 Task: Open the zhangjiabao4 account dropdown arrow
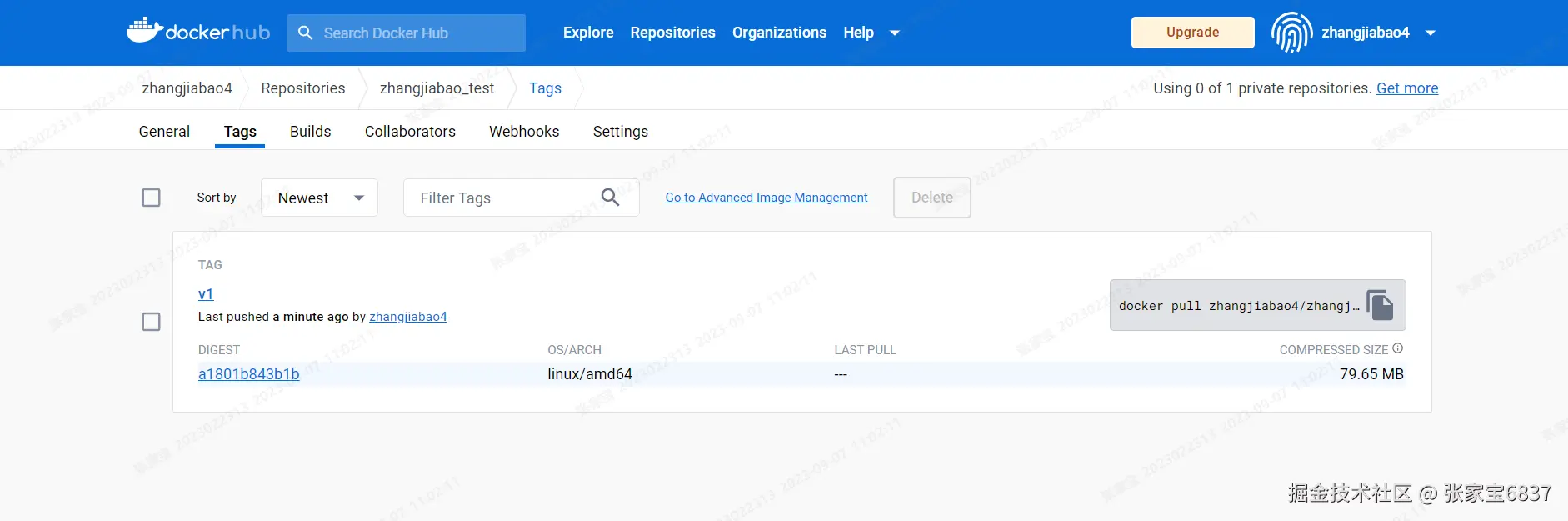1431,33
